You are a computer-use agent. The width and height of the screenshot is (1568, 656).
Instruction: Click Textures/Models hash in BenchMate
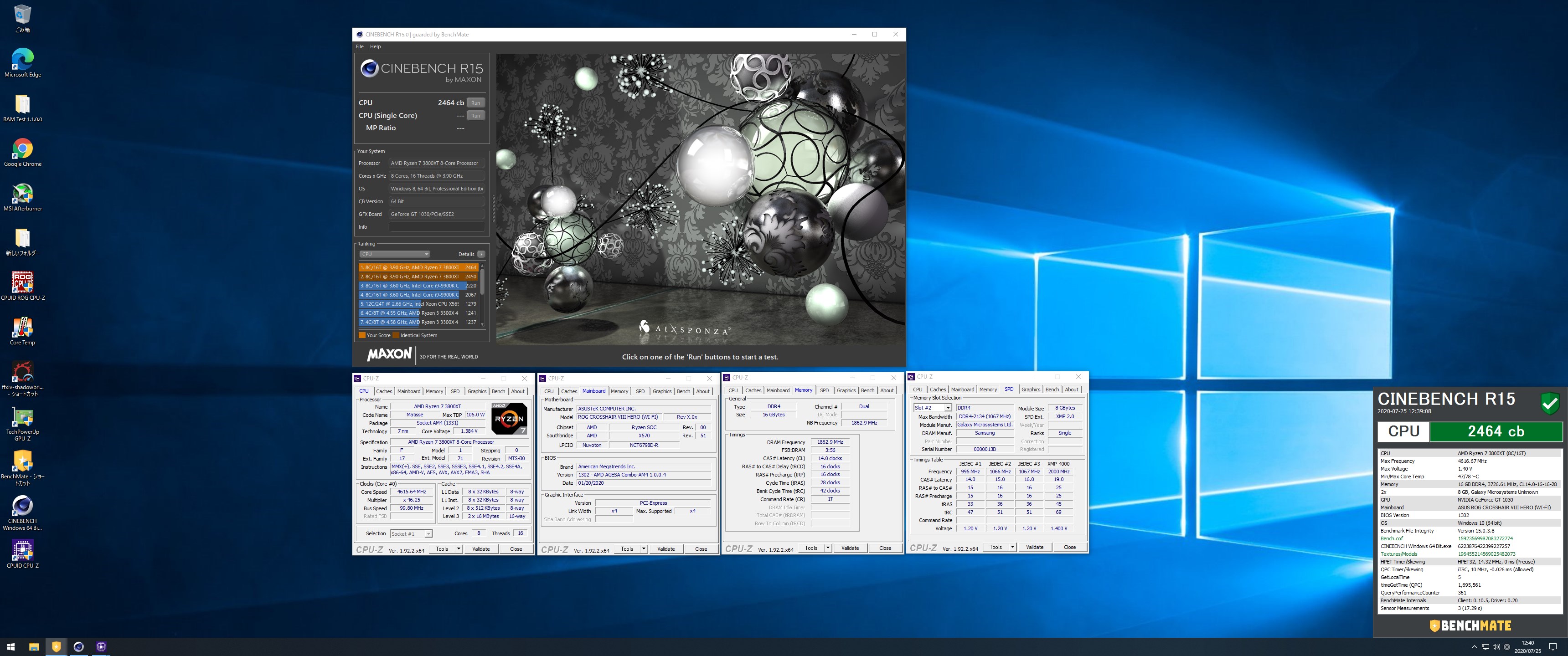1486,554
